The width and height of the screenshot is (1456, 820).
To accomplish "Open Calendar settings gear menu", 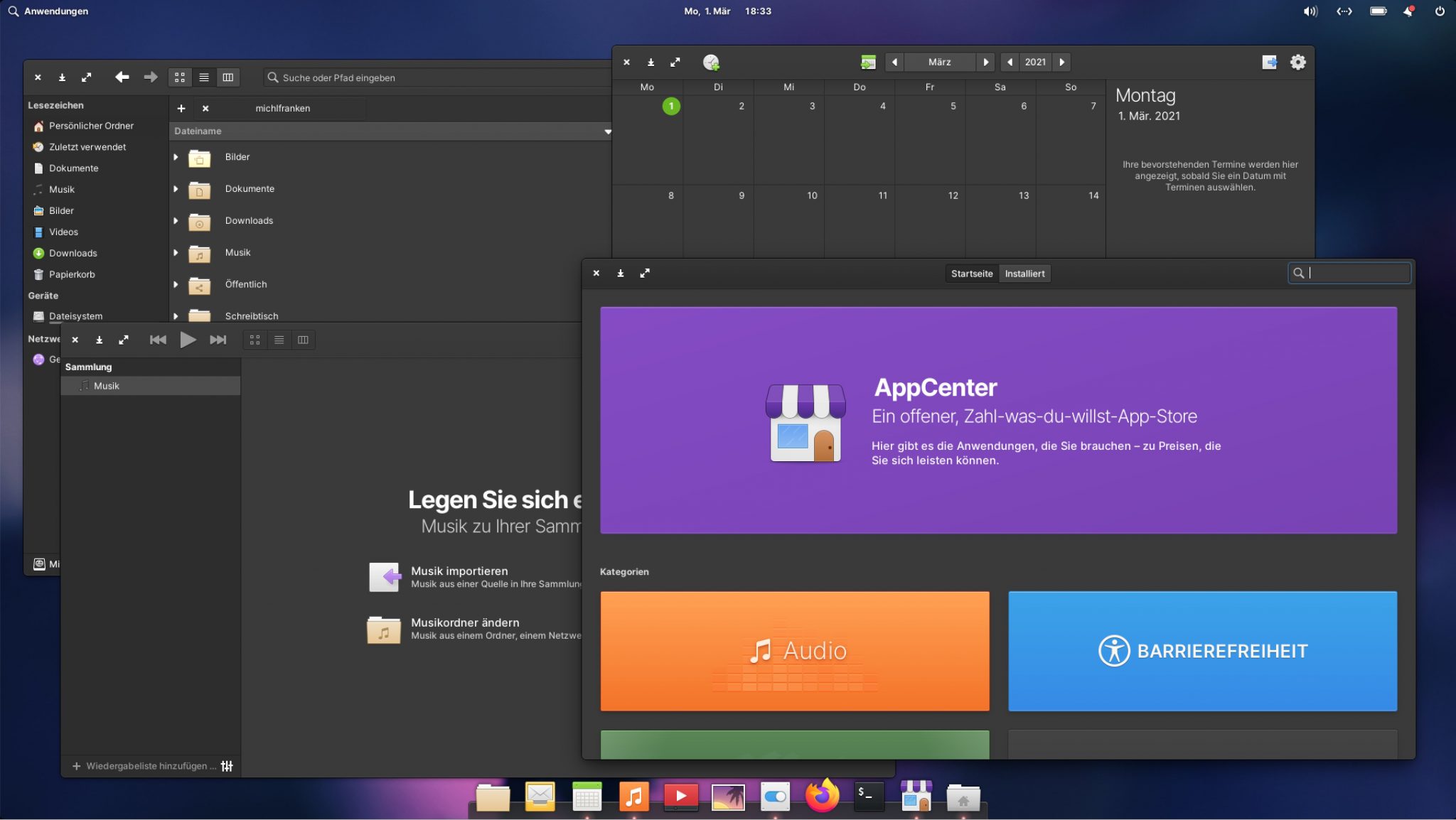I will click(x=1298, y=63).
